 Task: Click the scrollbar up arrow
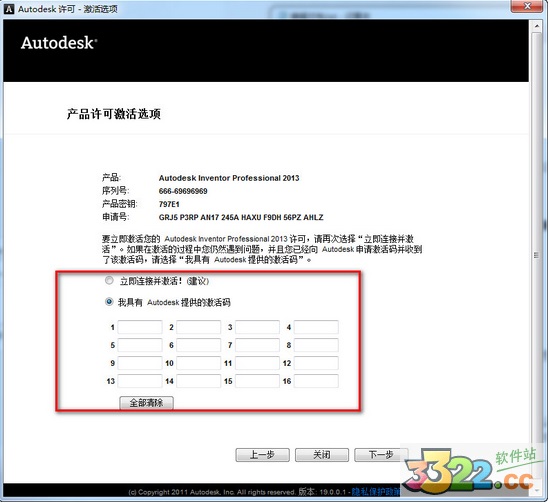(x=536, y=26)
